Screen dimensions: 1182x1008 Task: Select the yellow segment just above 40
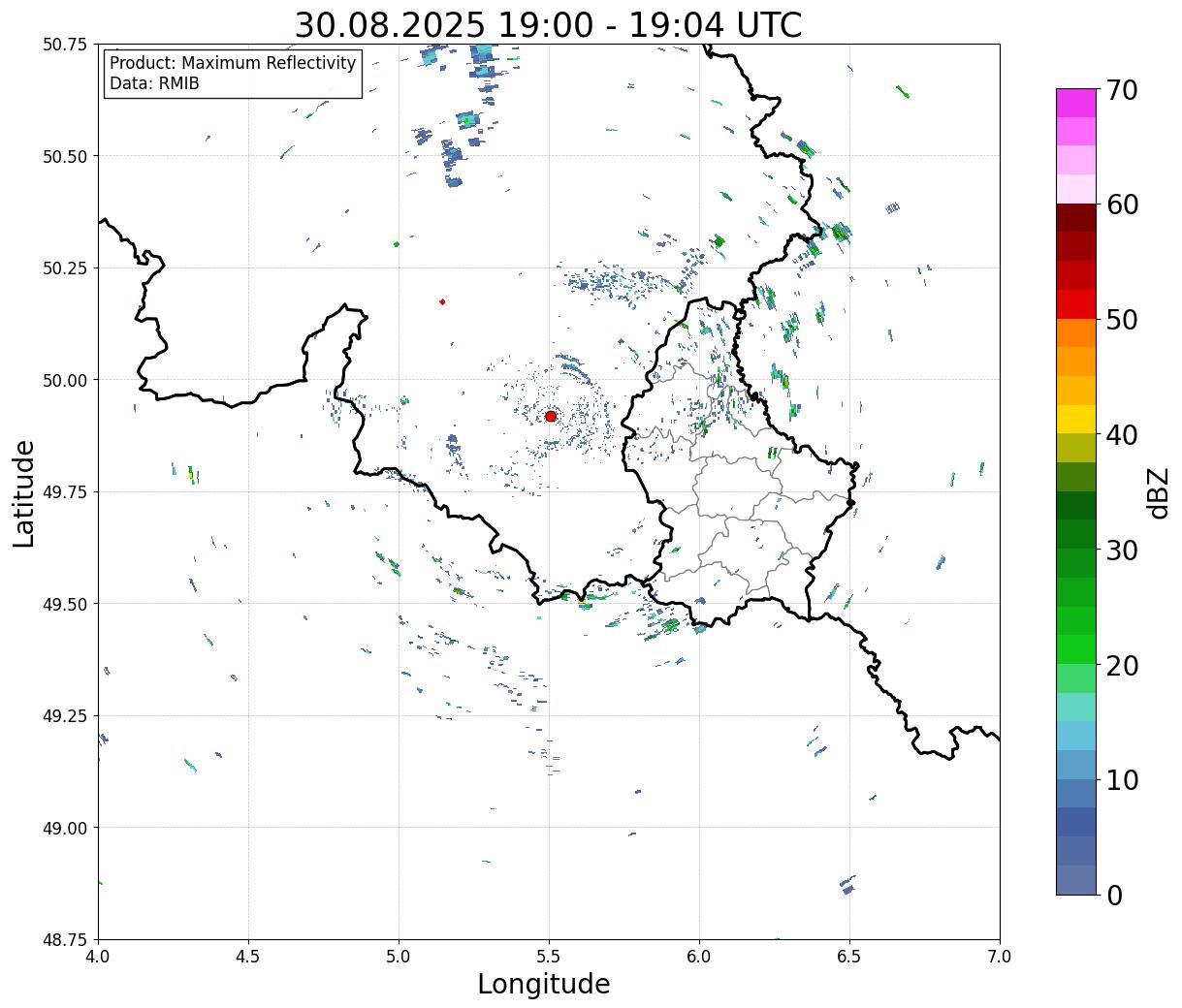(1076, 419)
